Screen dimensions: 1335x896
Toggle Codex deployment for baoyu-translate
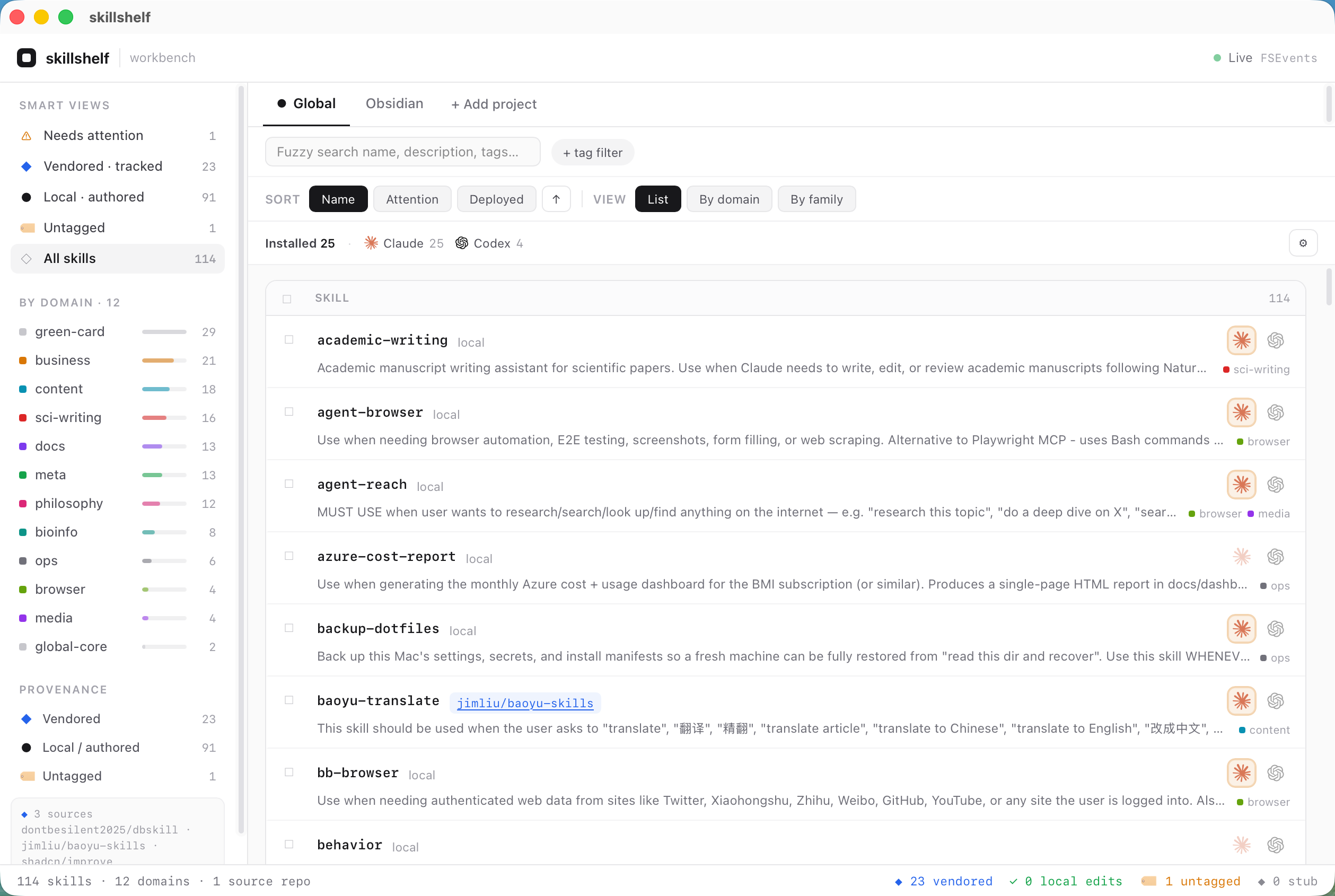(1276, 700)
